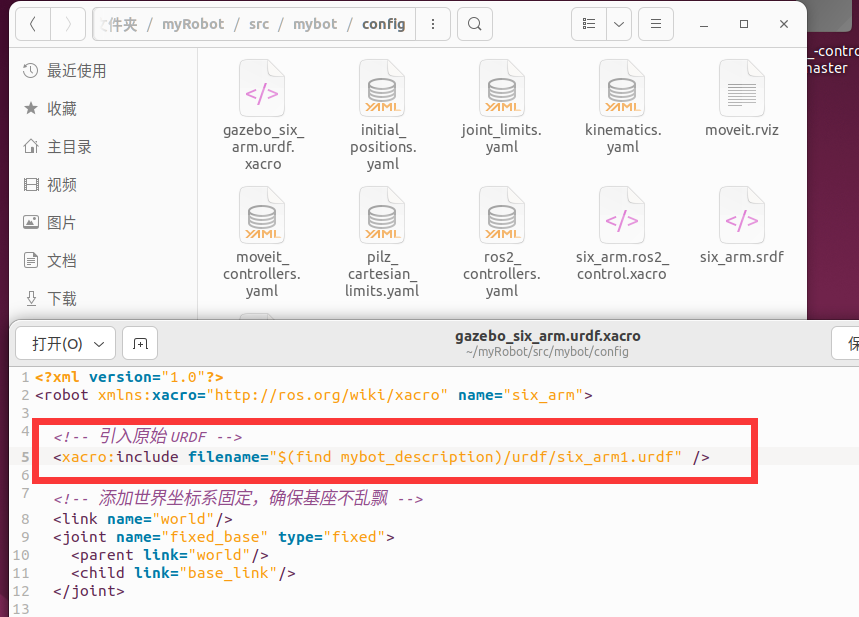Close the file manager window
The image size is (859, 617).
point(784,24)
